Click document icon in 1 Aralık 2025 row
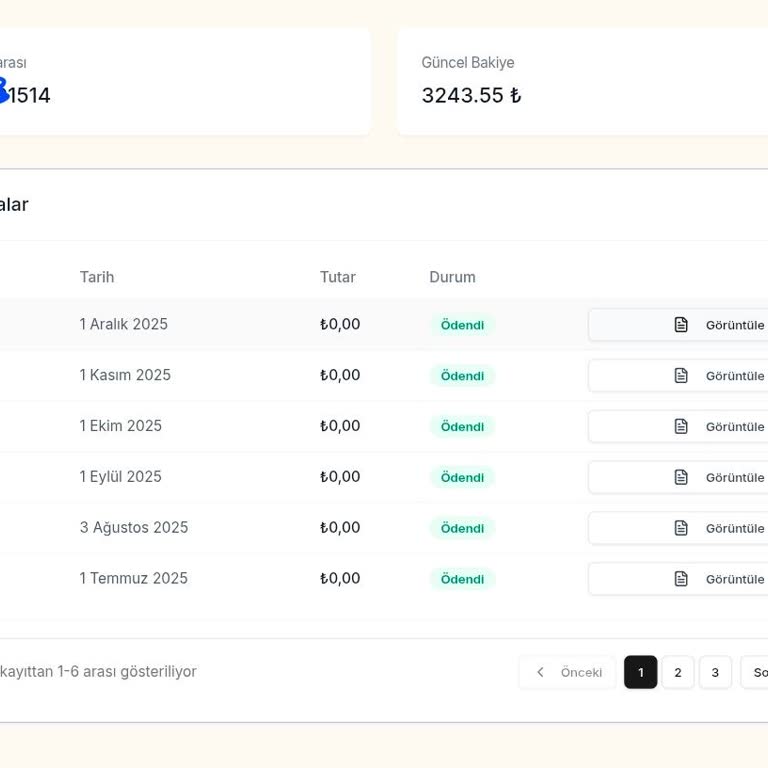This screenshot has height=768, width=768. [681, 325]
